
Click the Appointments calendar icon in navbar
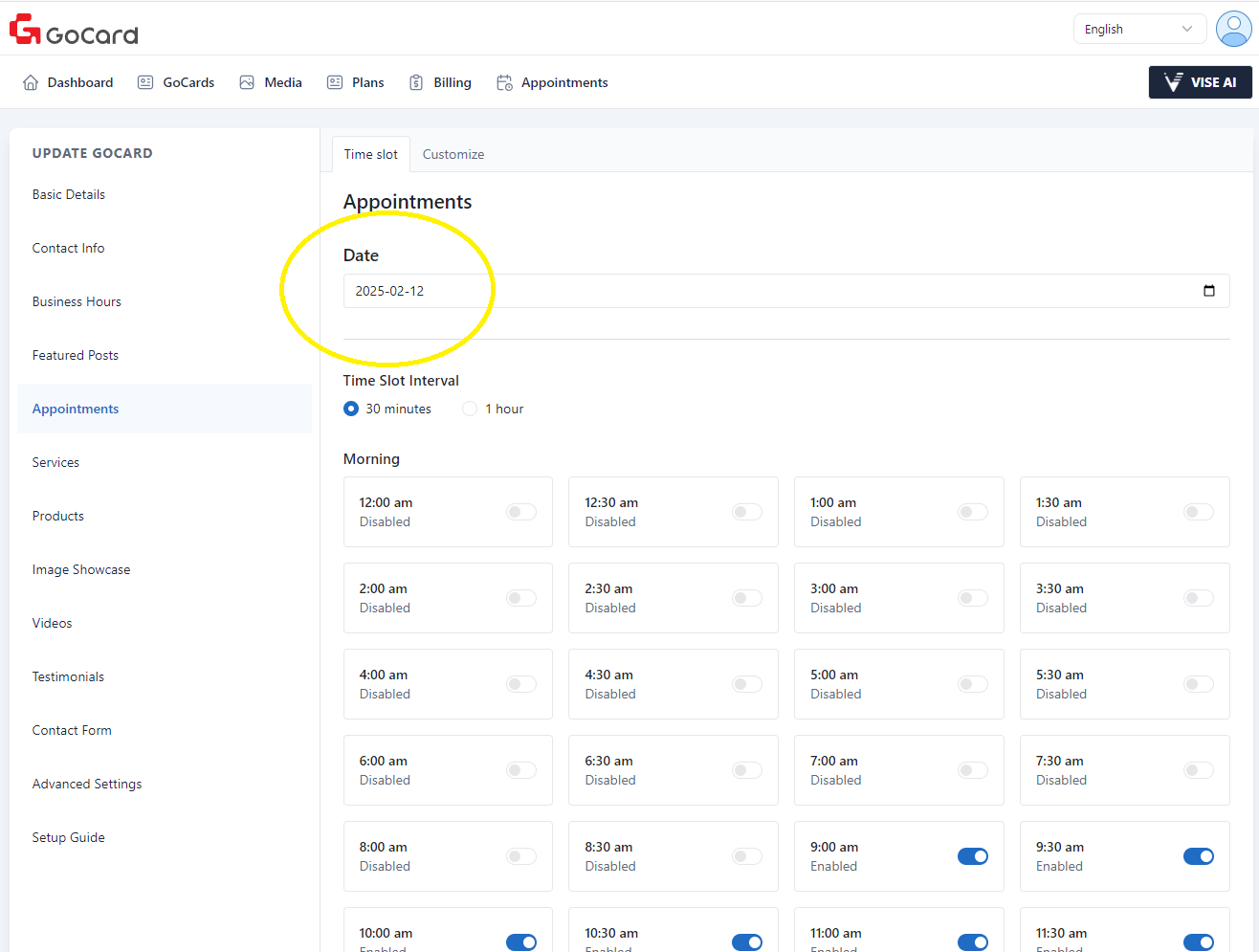pos(504,82)
